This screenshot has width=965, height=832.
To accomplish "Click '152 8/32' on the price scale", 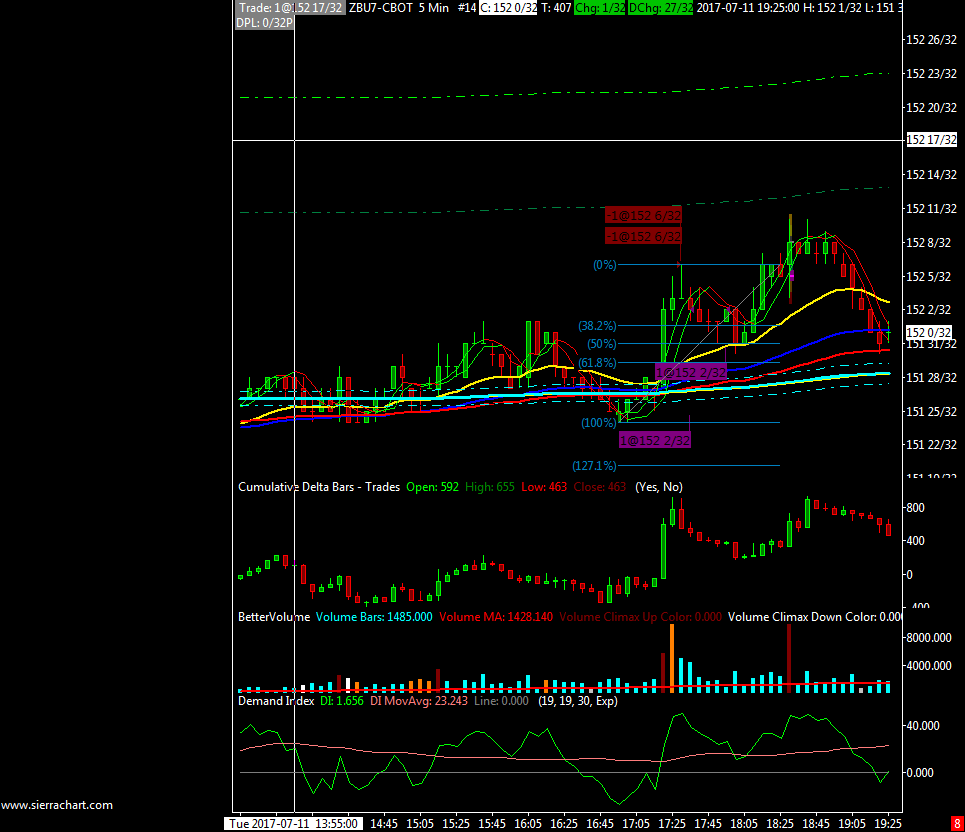I will coord(929,242).
